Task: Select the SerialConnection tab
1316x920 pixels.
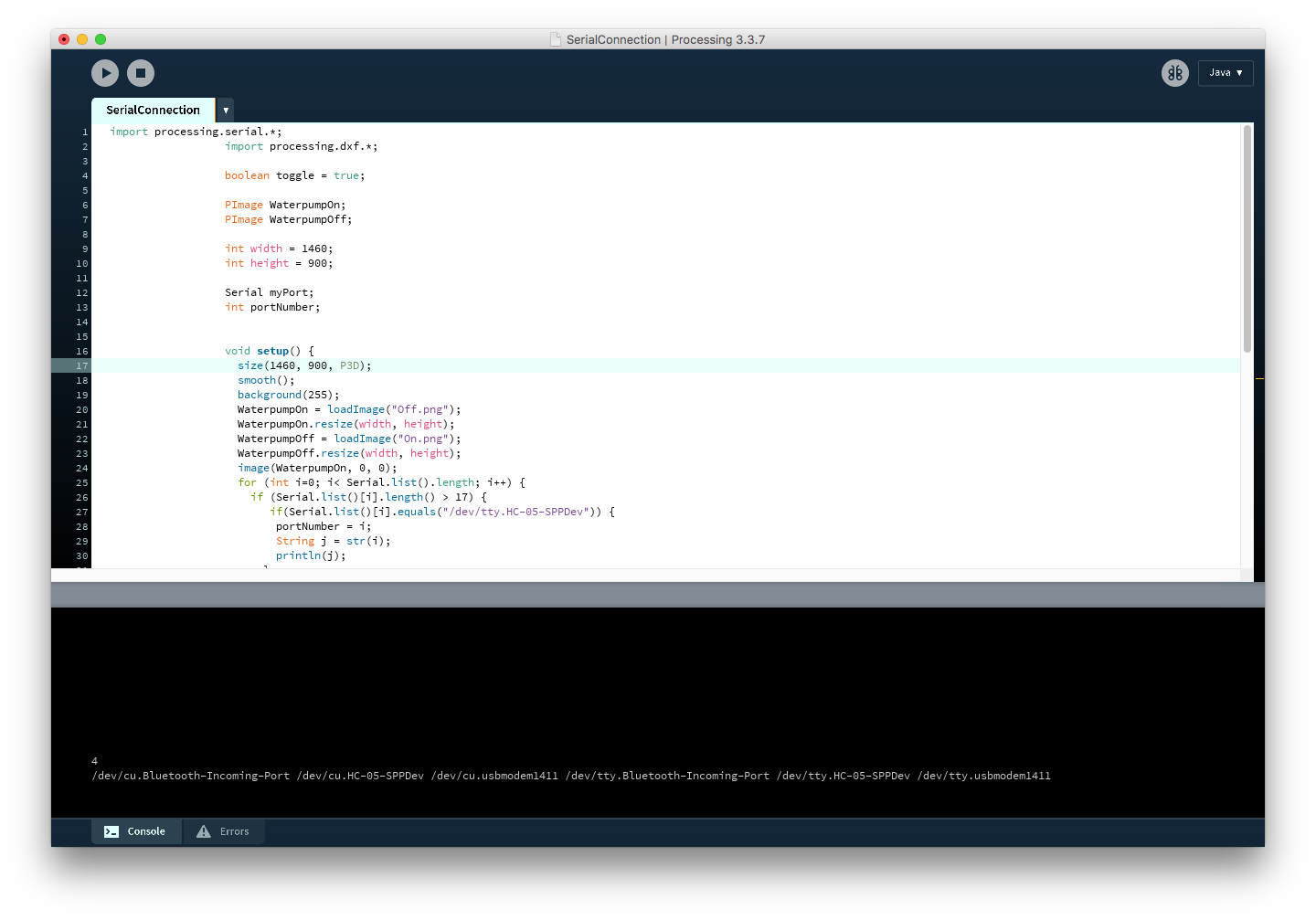Action: [153, 110]
